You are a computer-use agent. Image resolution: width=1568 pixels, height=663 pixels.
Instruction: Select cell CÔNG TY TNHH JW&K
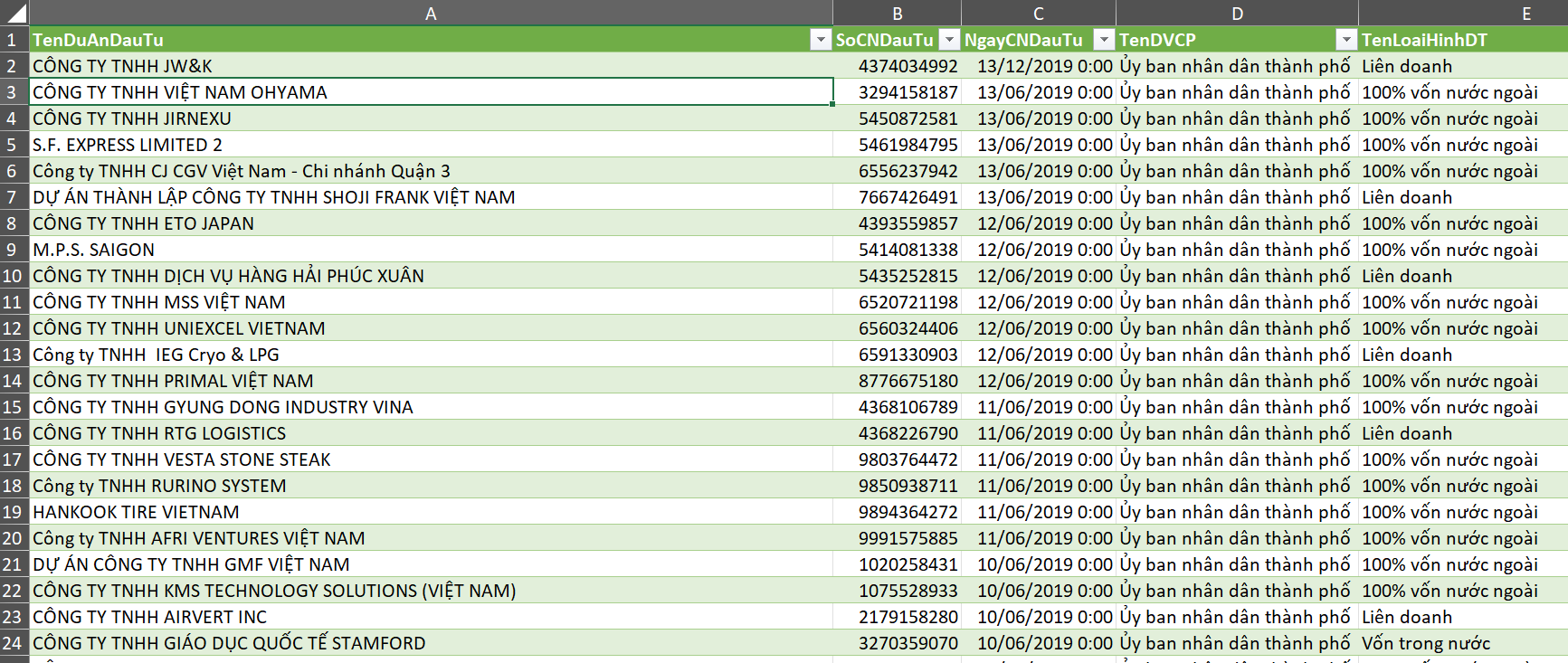coord(431,66)
